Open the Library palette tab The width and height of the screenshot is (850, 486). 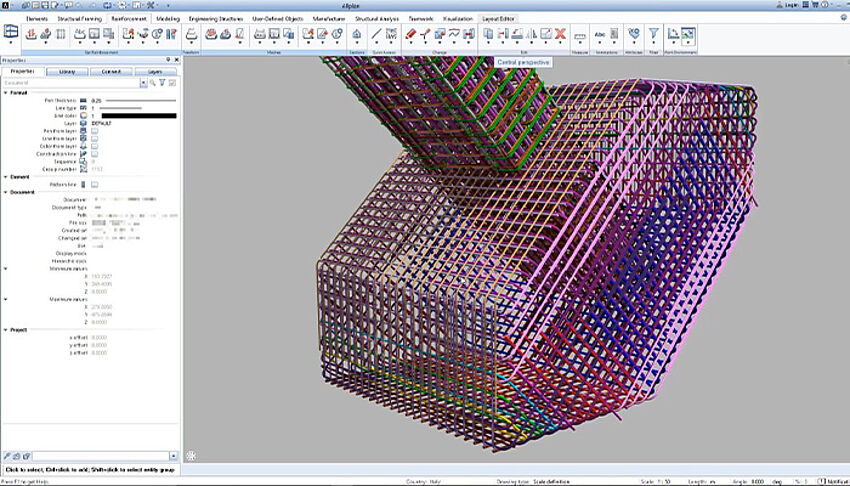coord(67,72)
